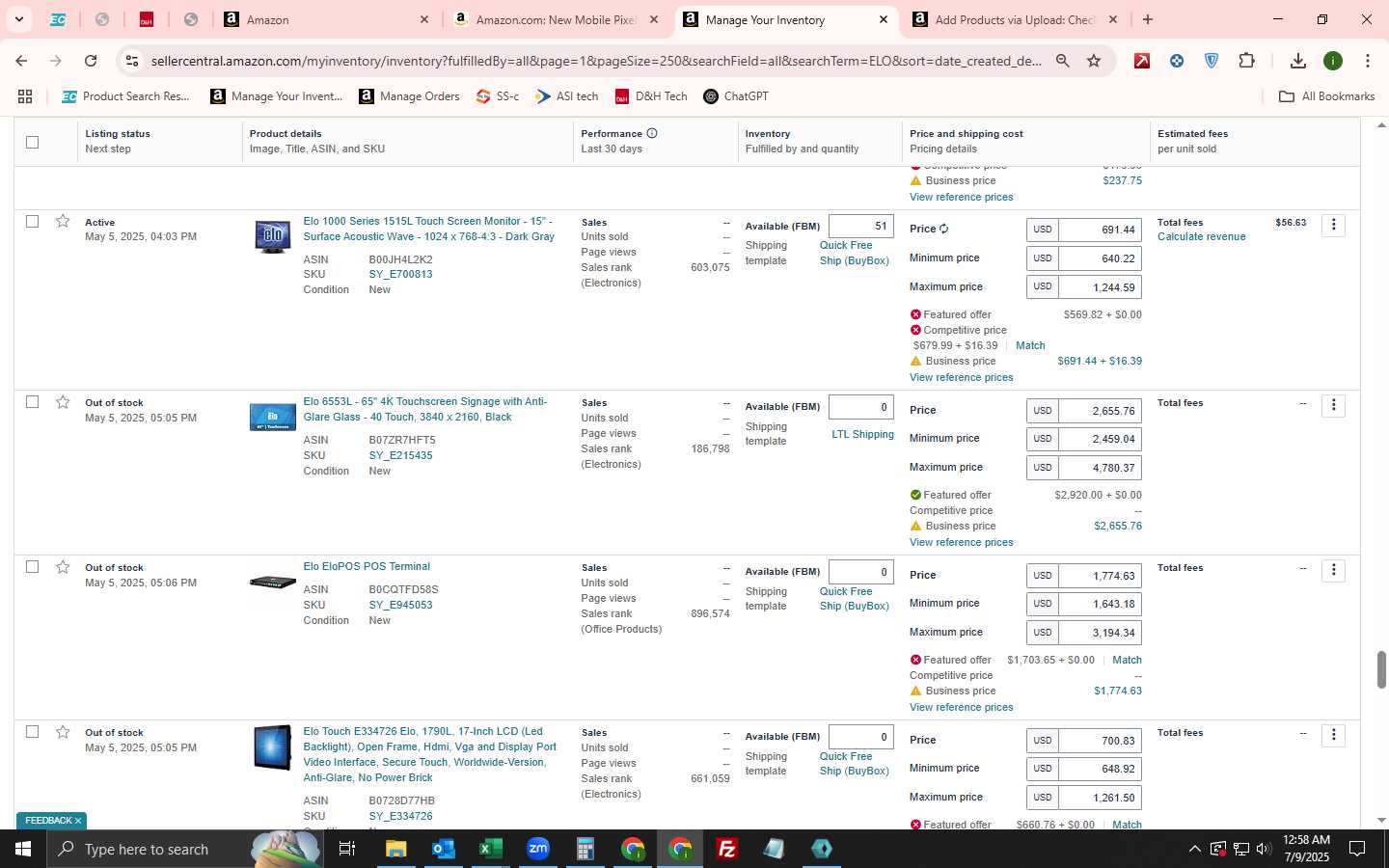
Task: Open View reference prices for Elo 6553L
Action: (961, 542)
